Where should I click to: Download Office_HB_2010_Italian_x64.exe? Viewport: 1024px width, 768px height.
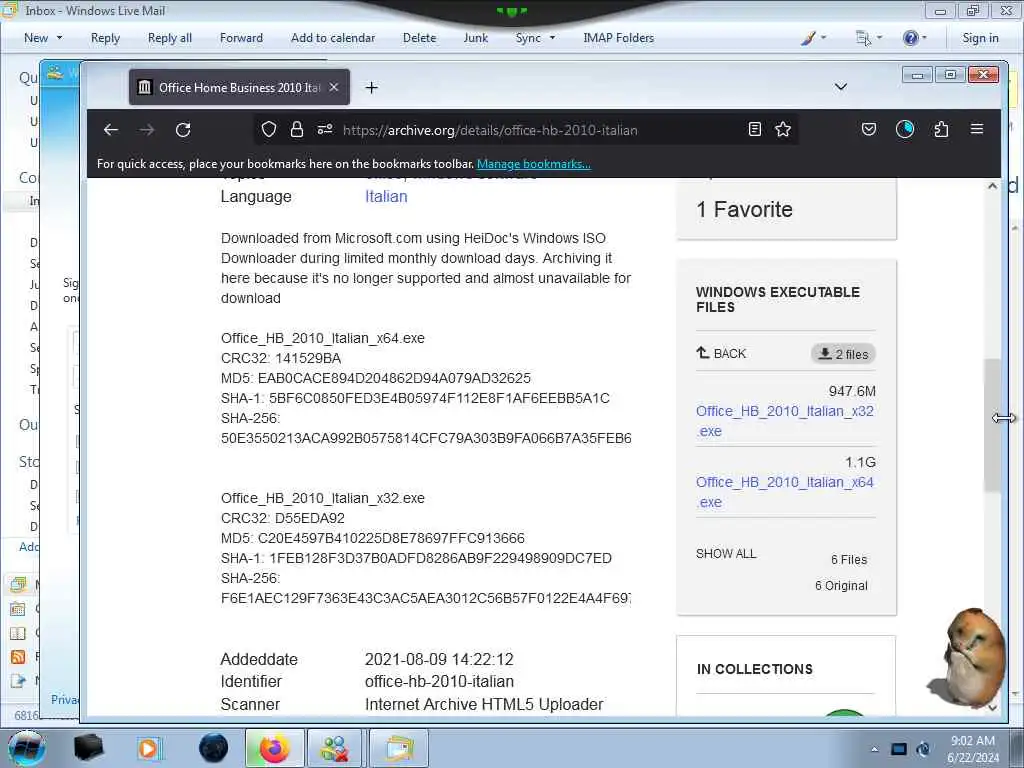pos(784,492)
